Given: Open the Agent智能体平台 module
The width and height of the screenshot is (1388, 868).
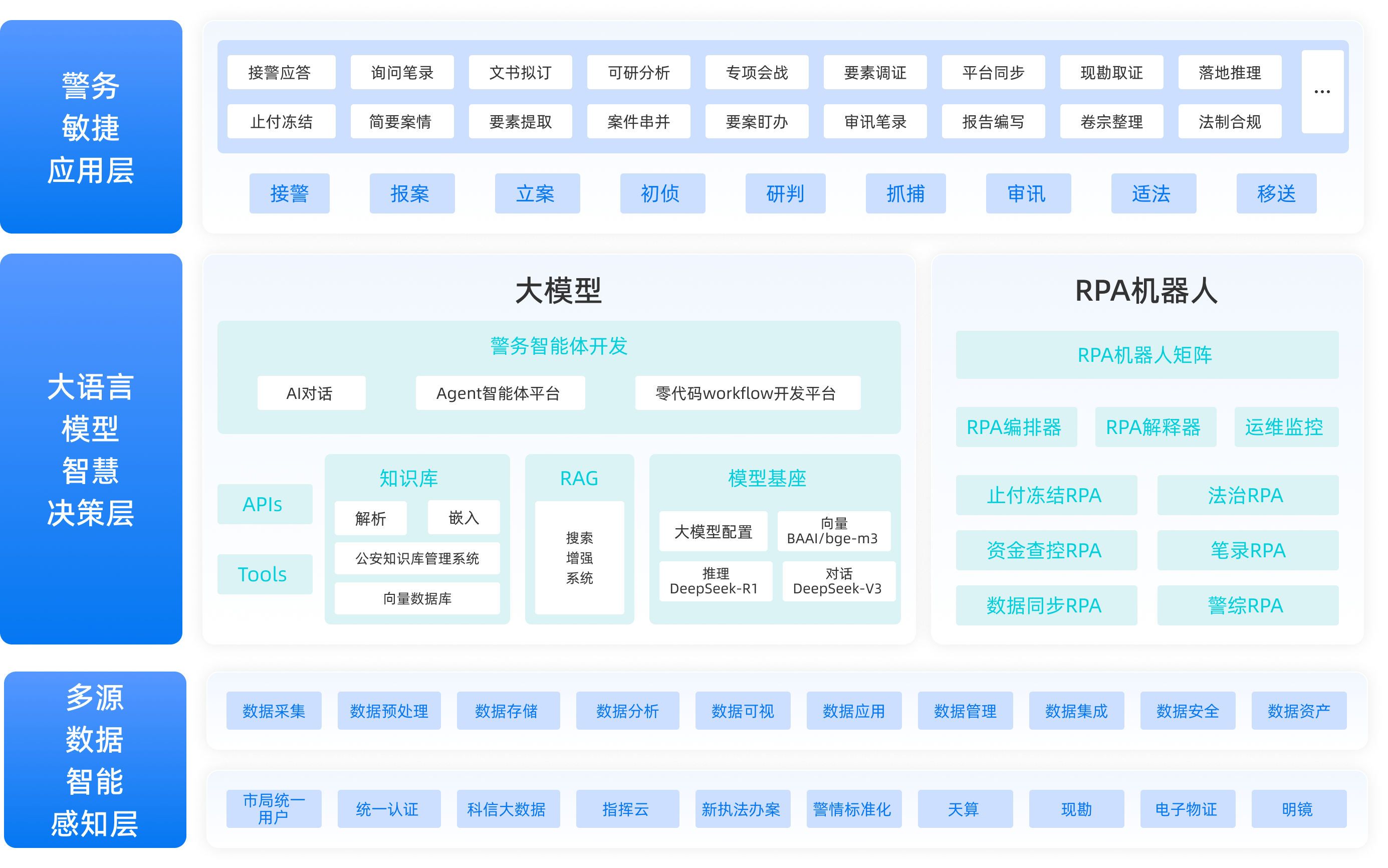Looking at the screenshot, I should pos(500,393).
